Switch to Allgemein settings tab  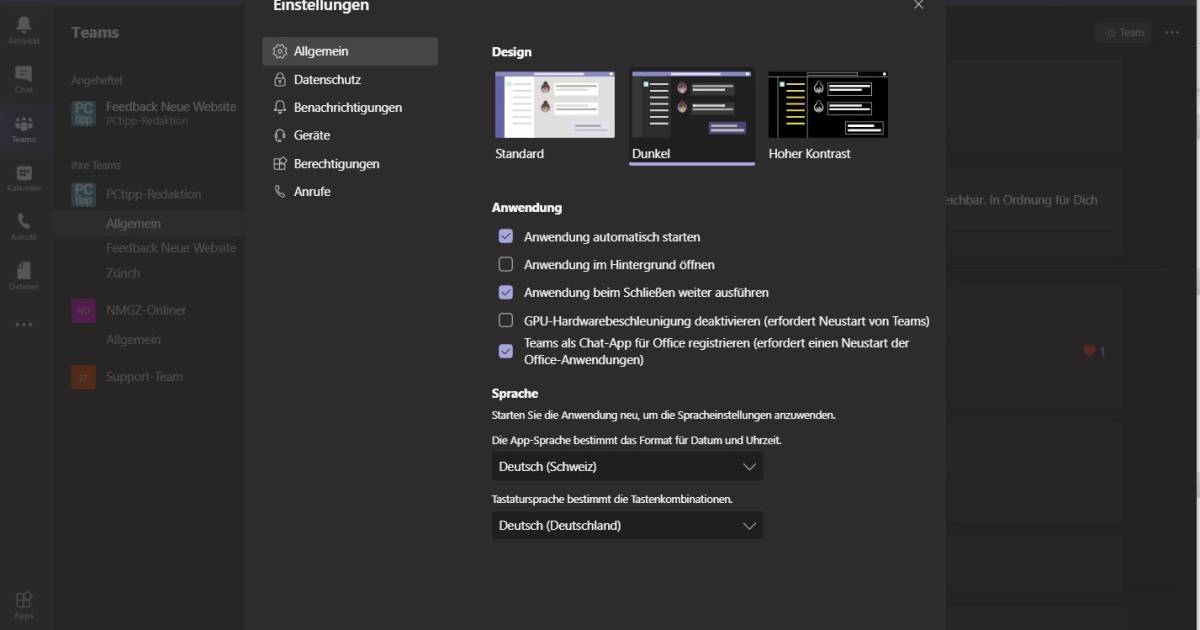click(x=350, y=51)
